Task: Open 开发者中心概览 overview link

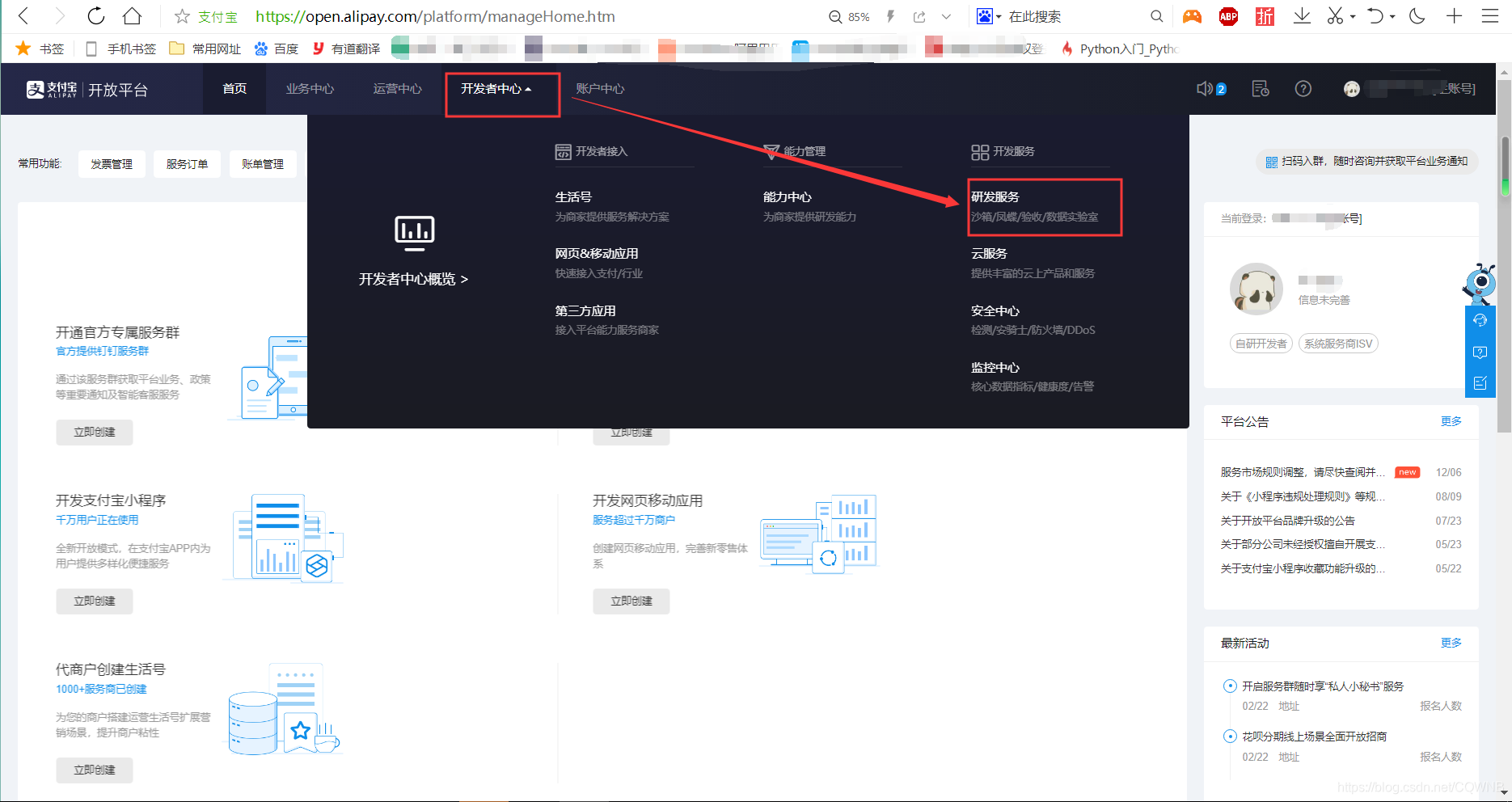Action: pos(414,279)
